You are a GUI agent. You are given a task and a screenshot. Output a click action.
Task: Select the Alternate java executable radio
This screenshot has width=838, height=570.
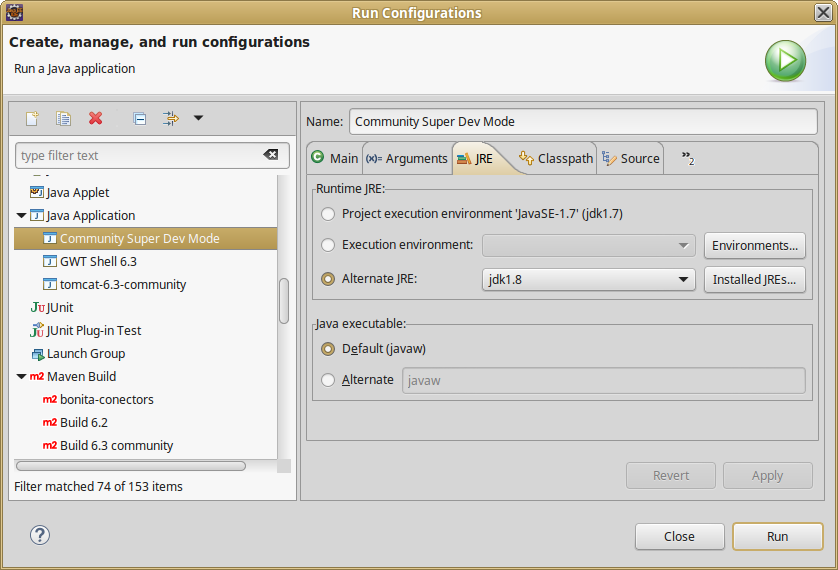point(328,380)
